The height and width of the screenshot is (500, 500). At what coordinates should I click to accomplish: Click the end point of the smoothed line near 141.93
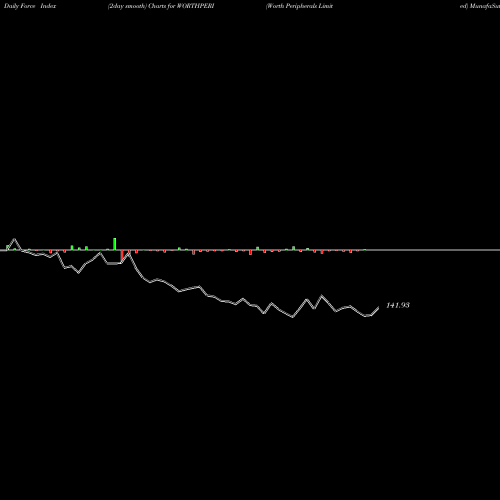tap(378, 307)
